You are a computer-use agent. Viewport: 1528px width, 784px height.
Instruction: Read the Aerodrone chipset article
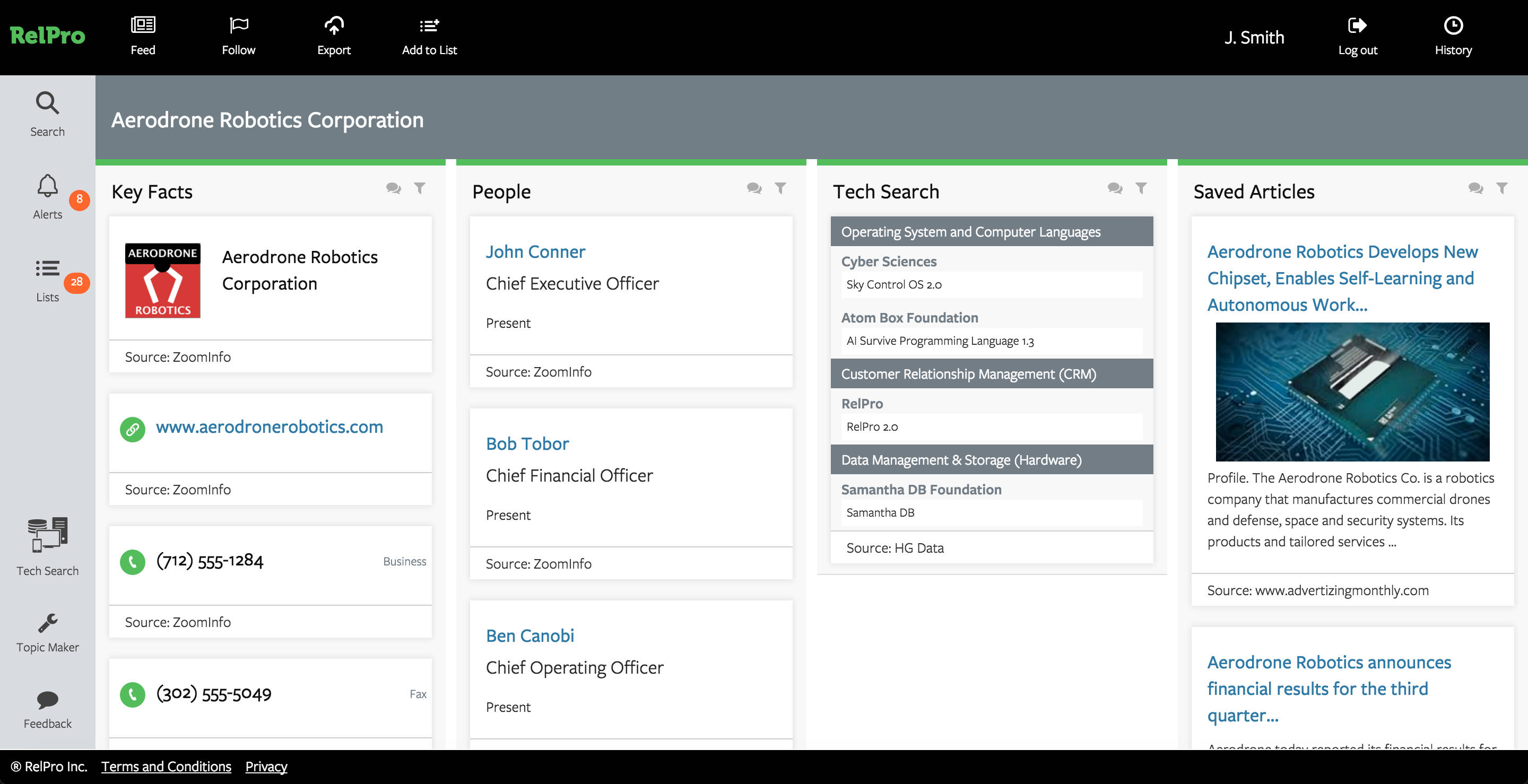1342,278
